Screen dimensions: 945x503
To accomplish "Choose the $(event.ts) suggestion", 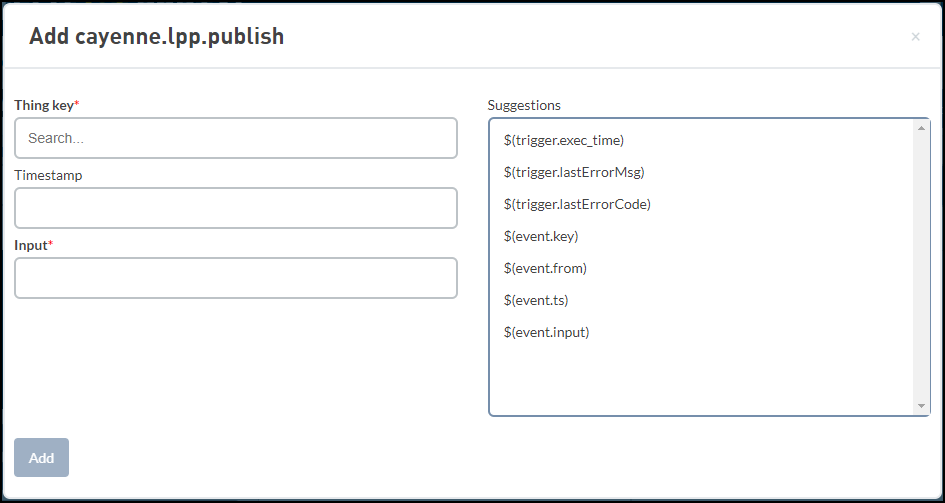I will pos(536,300).
